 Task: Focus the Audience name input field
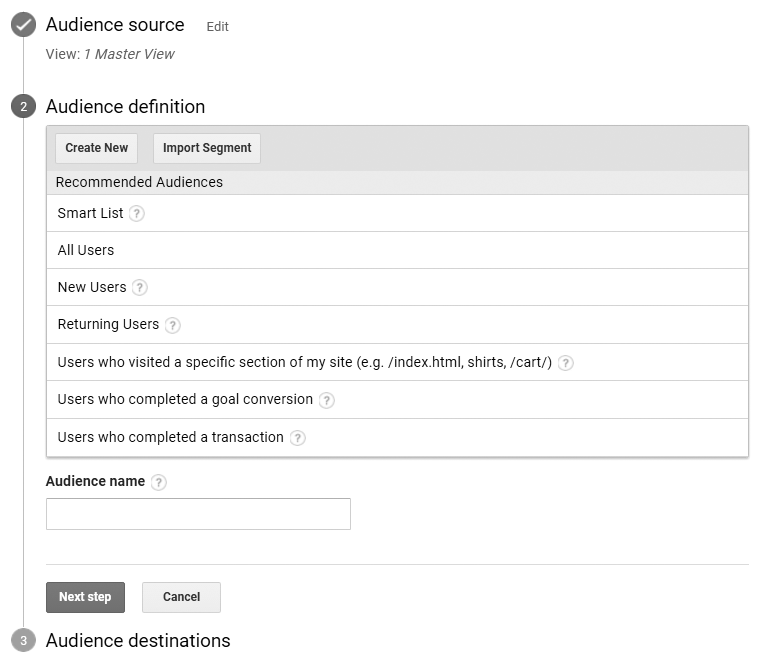click(x=198, y=514)
